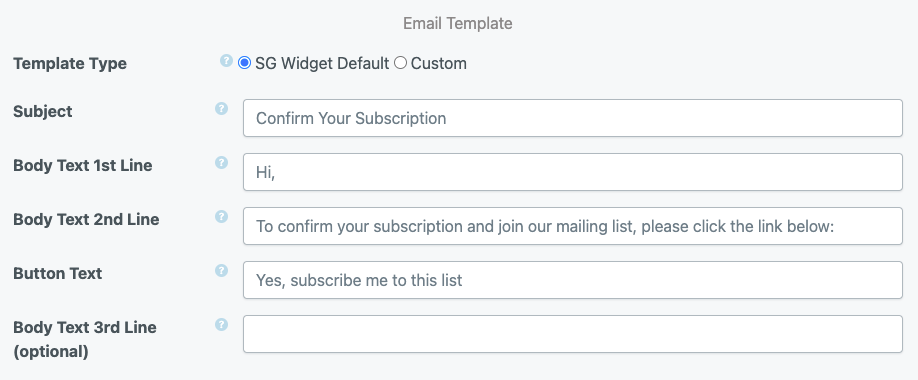
Task: Open the help tooltip beside Template Type
Action: (227, 60)
